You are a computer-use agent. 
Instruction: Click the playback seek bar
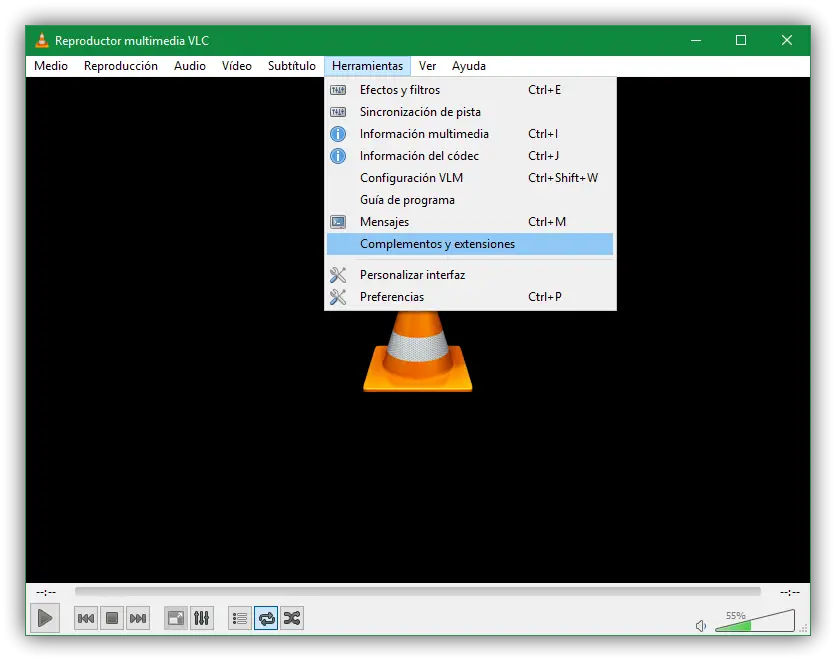click(417, 591)
